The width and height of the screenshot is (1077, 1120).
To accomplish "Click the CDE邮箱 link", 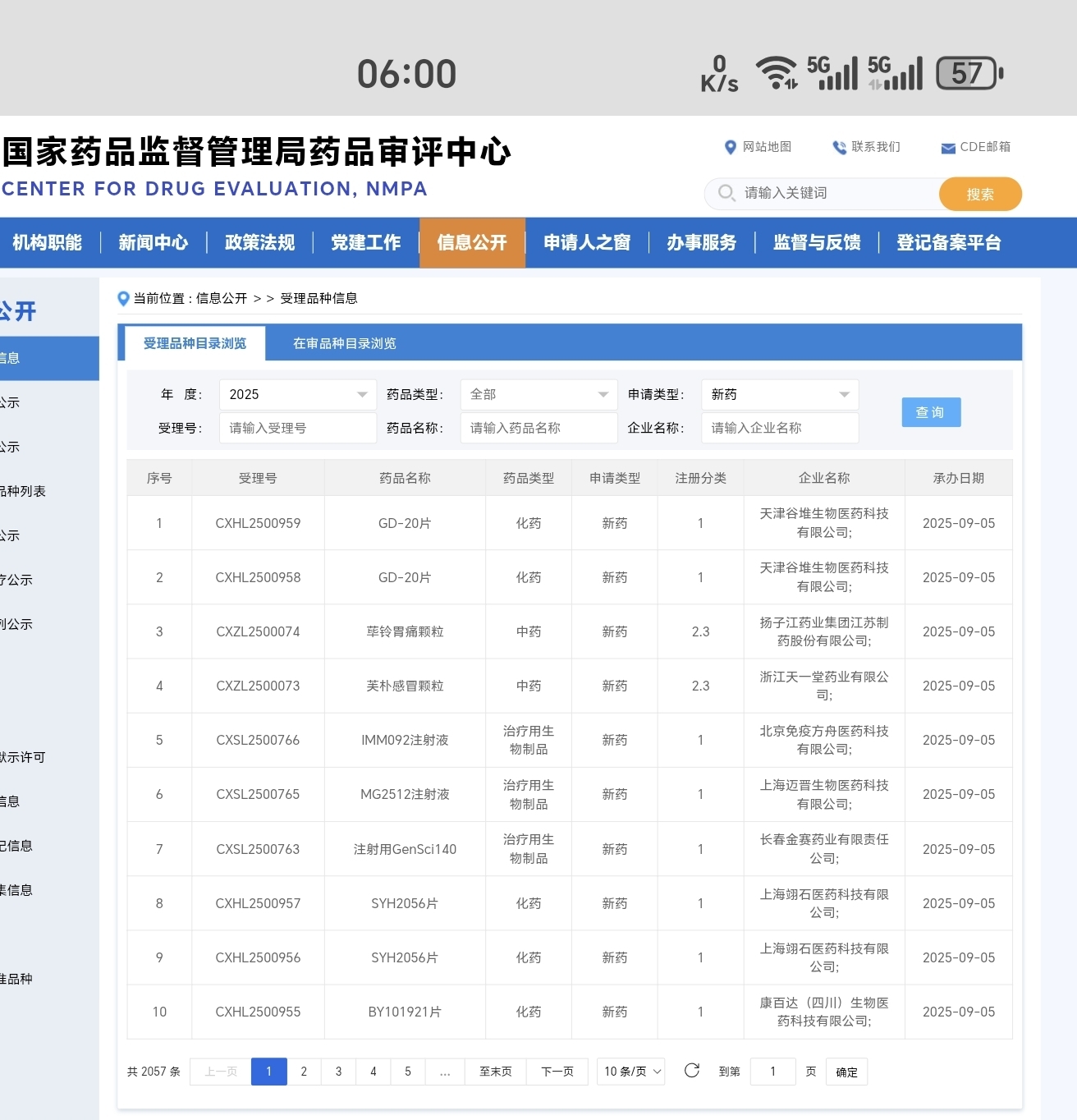I will point(985,147).
